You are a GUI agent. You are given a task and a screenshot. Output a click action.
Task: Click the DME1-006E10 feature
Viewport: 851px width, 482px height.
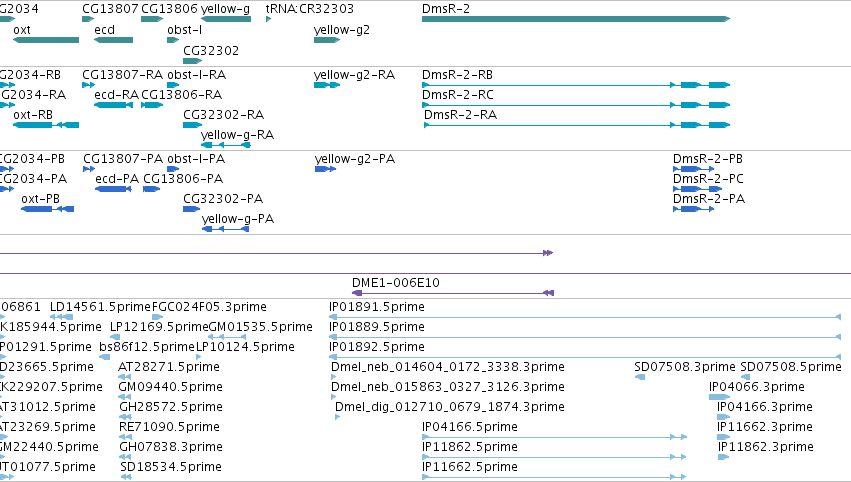click(453, 293)
